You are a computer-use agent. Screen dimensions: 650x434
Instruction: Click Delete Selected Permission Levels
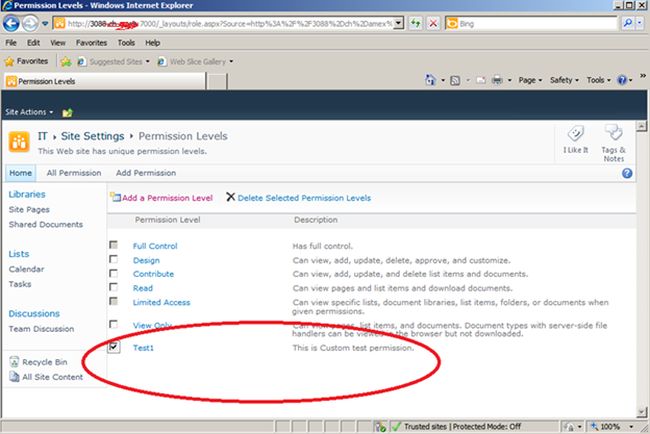coord(304,198)
